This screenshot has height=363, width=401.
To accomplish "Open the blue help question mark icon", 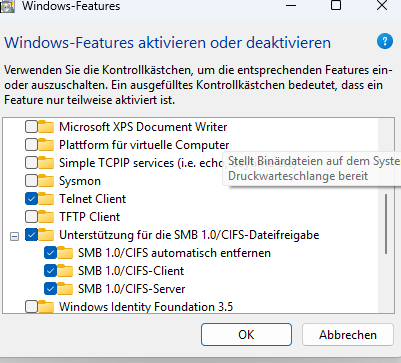I will pos(385,41).
